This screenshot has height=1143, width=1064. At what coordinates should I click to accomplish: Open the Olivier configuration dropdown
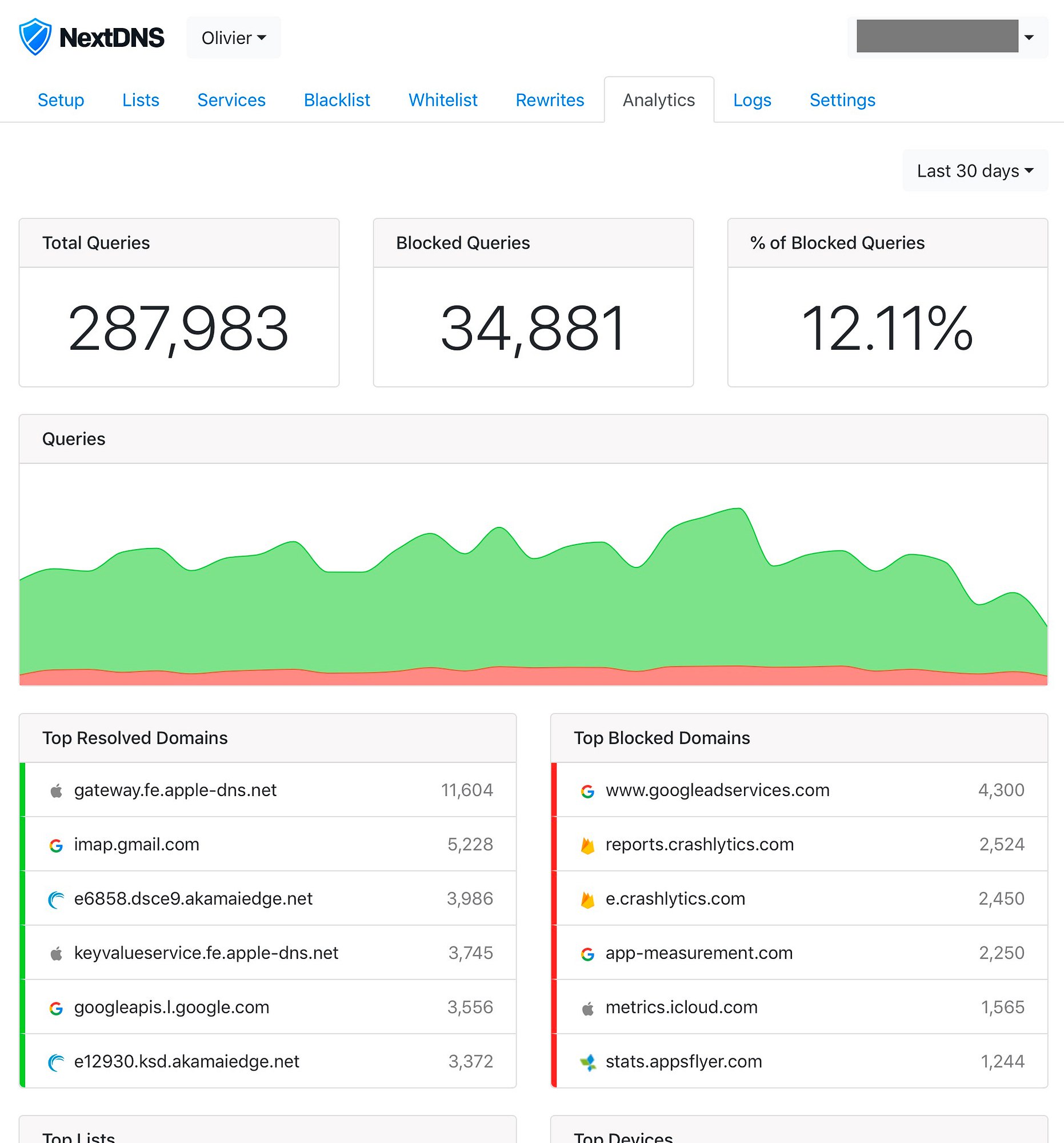[x=233, y=38]
